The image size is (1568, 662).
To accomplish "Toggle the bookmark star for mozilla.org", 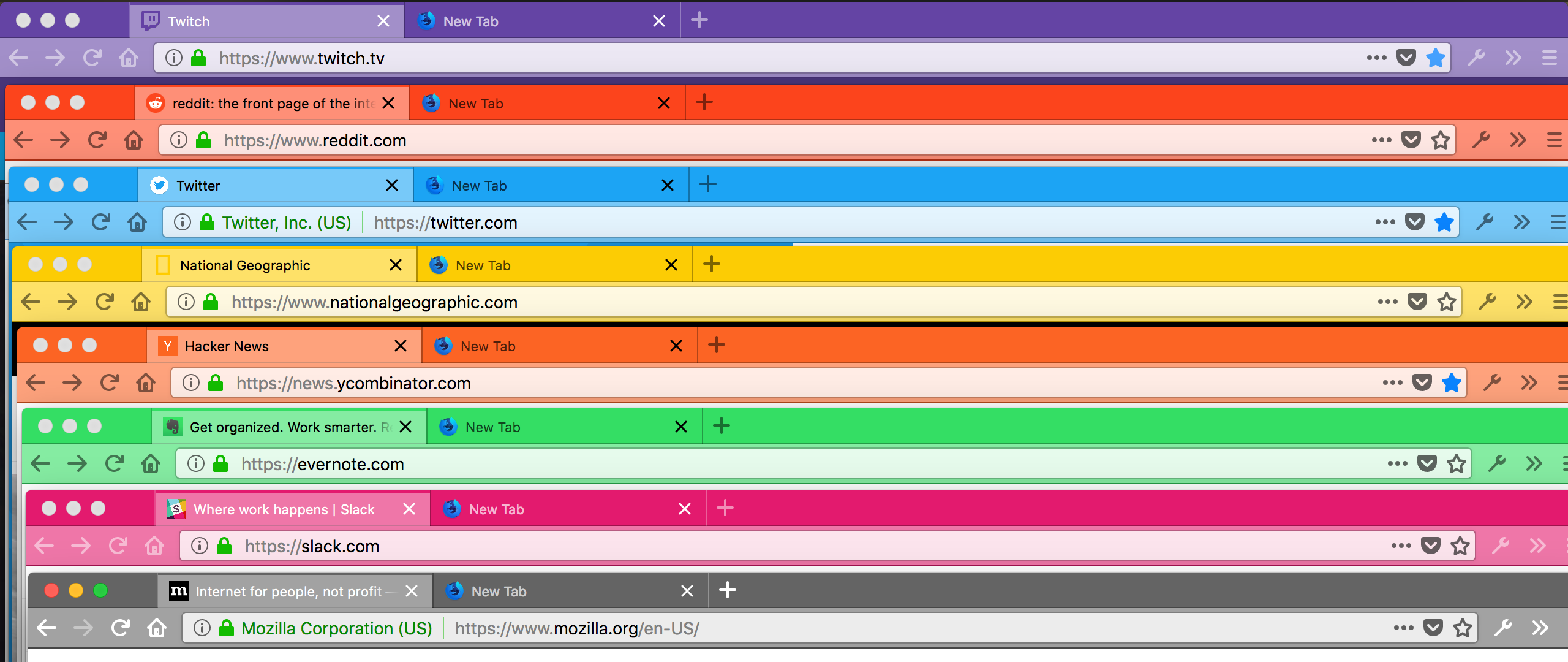I will point(1463,628).
